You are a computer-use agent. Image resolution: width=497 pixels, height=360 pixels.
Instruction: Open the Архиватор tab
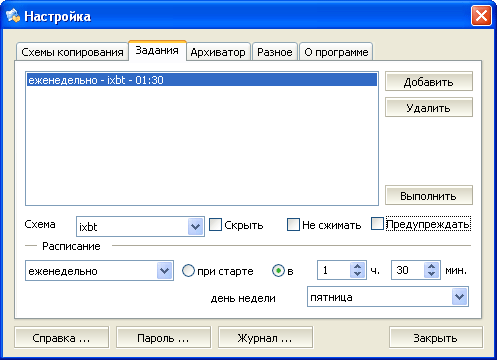(x=218, y=52)
